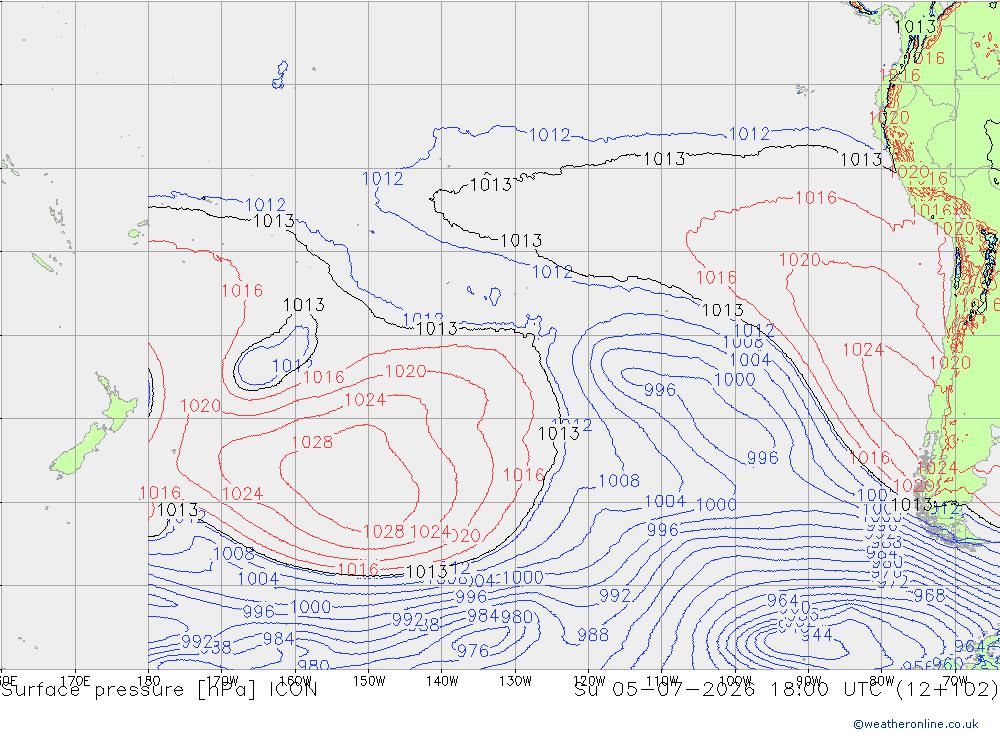Select the 130W longitude axis label

(x=515, y=680)
